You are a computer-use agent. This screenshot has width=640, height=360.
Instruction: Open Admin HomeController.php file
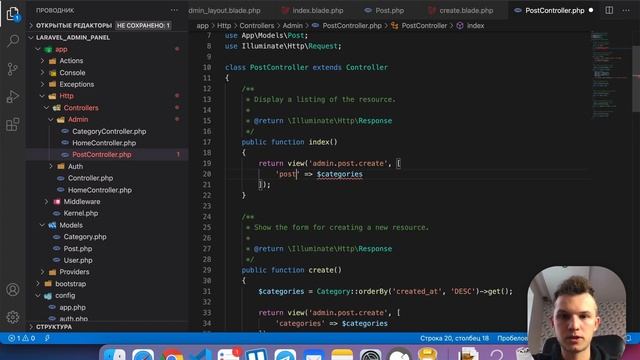point(104,143)
